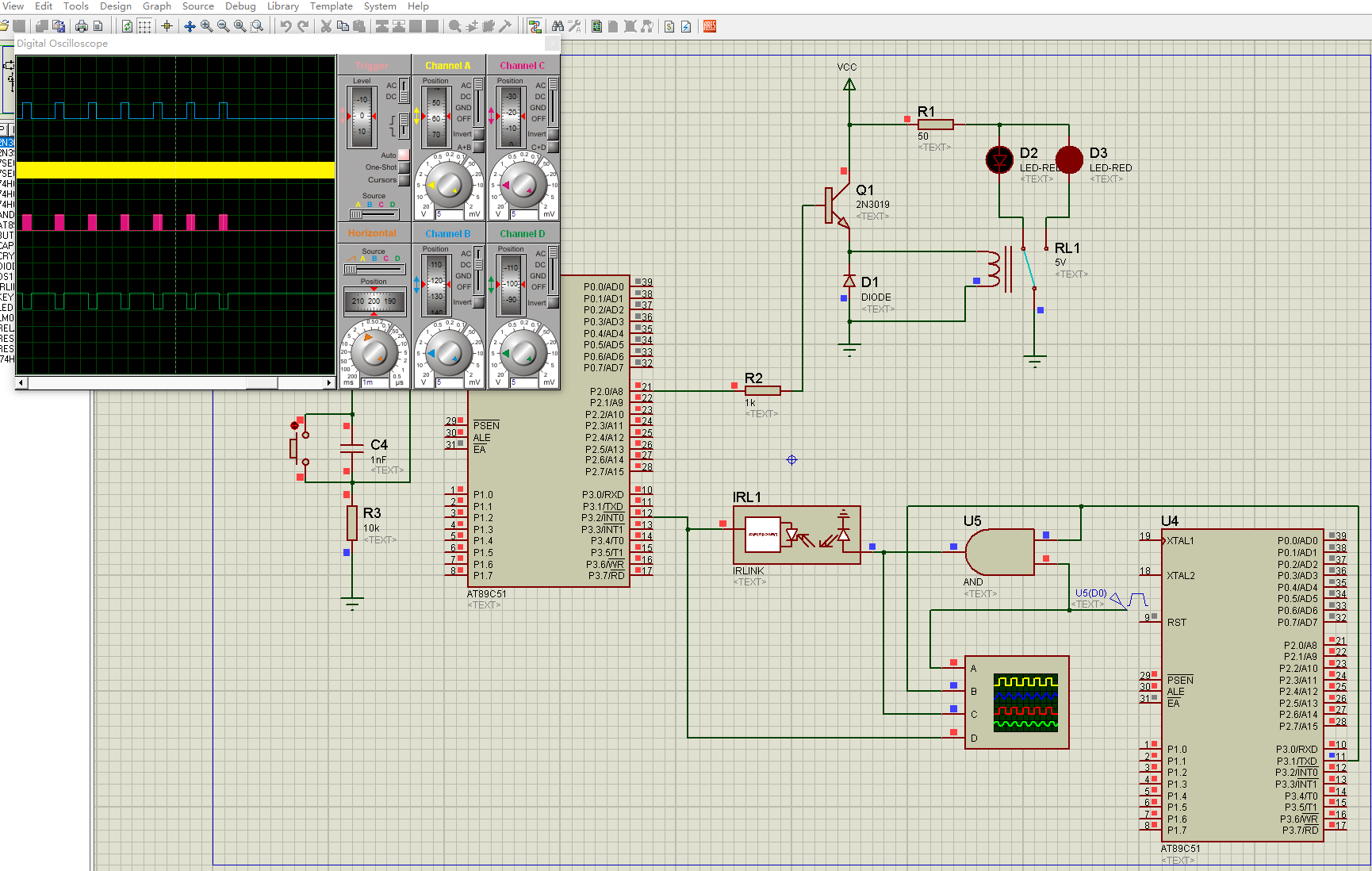Enable One-Shot trigger on oscilloscope
The image size is (1372, 871).
pos(404,167)
